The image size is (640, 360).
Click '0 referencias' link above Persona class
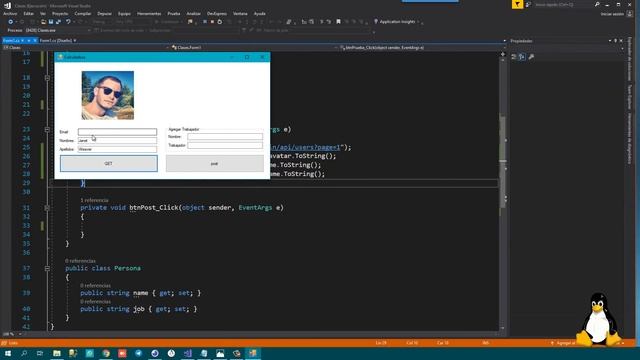(80, 261)
